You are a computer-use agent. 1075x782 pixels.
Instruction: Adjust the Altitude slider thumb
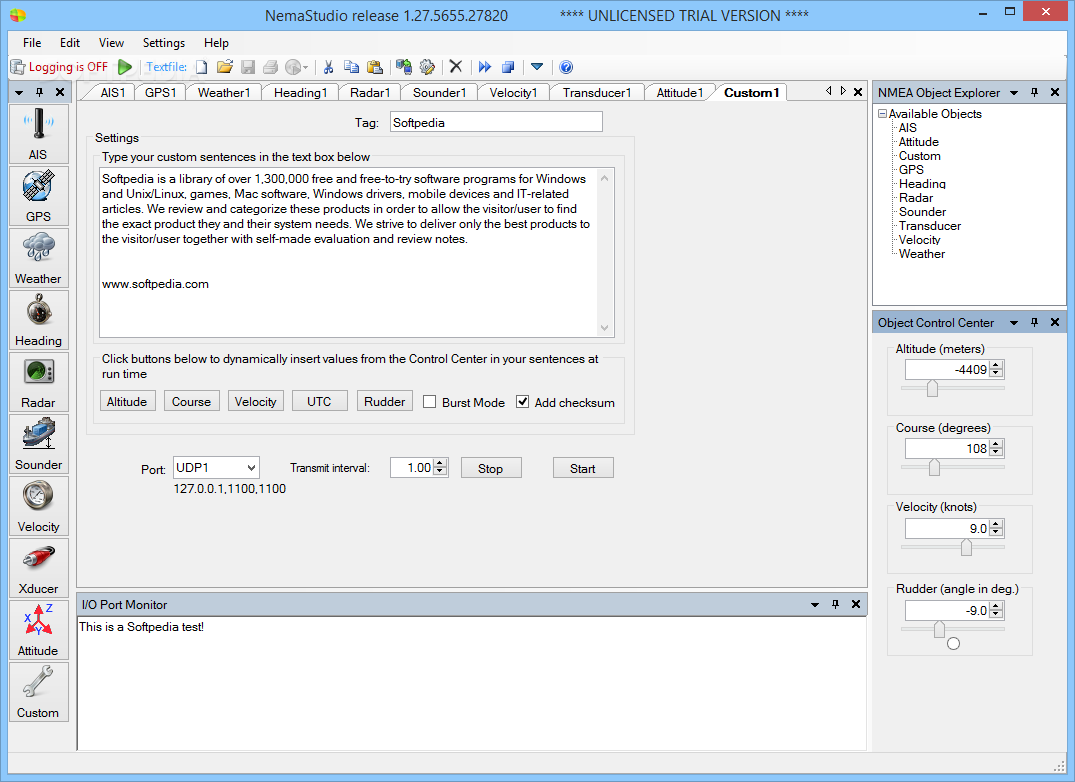(932, 389)
